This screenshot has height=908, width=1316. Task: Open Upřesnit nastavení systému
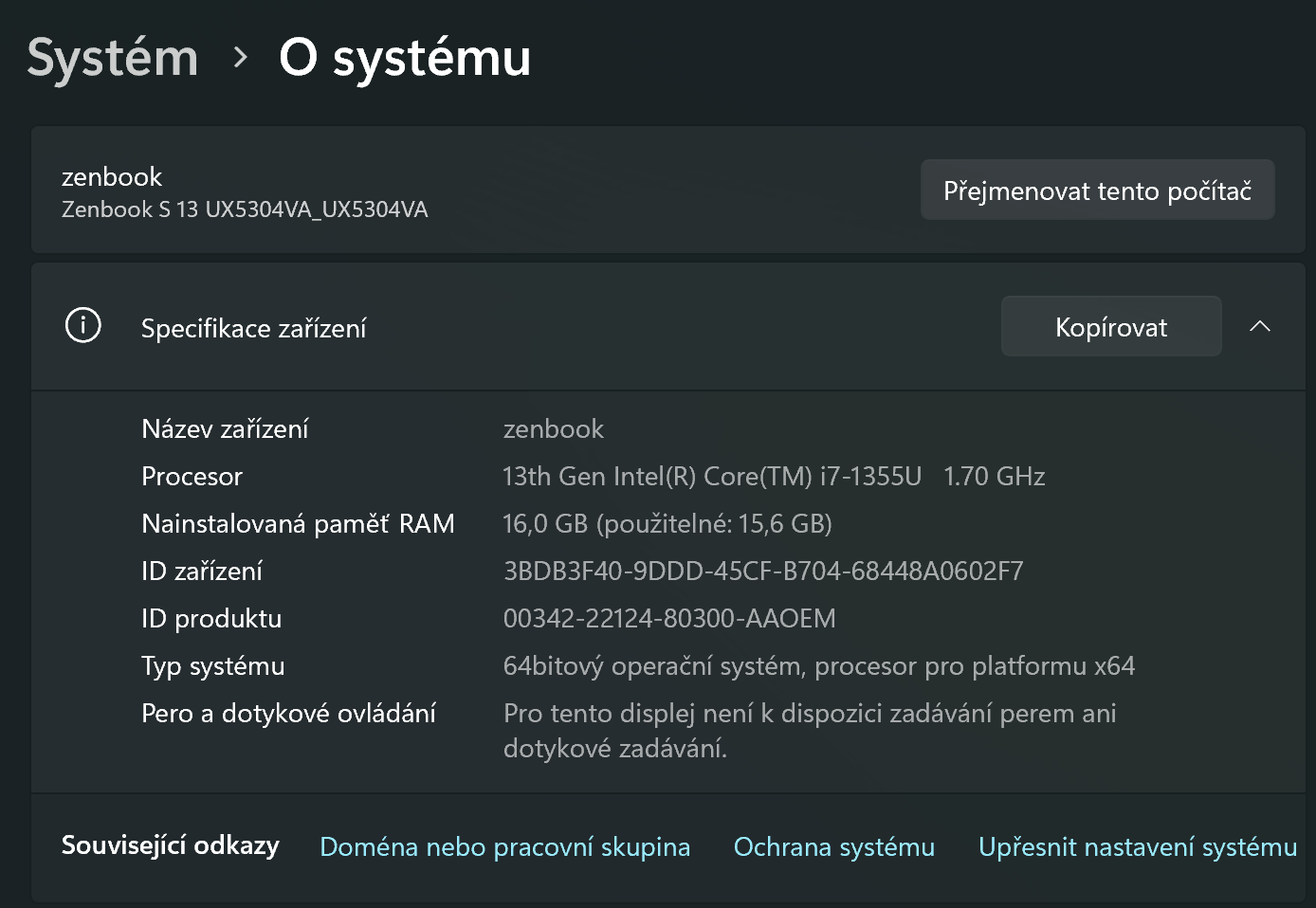coord(1137,846)
